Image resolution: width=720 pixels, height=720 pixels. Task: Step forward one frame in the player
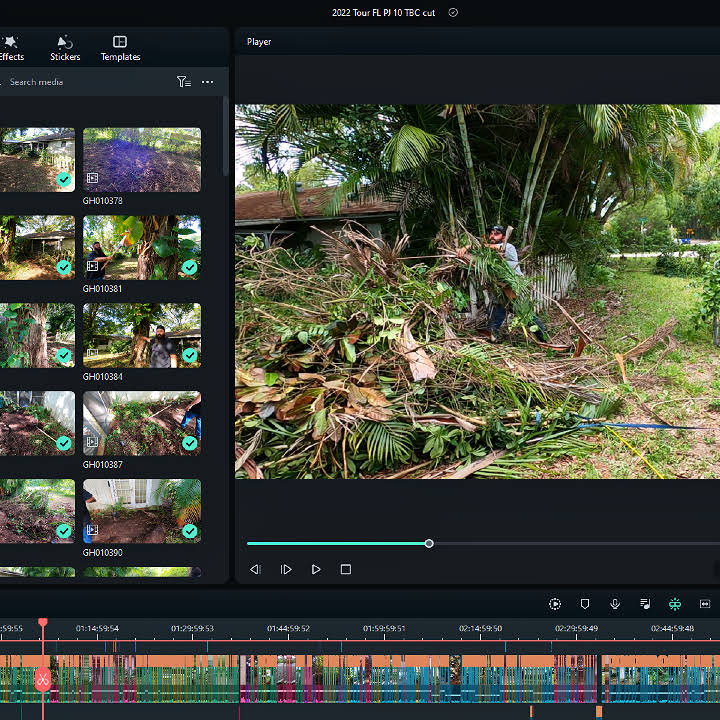[x=286, y=569]
